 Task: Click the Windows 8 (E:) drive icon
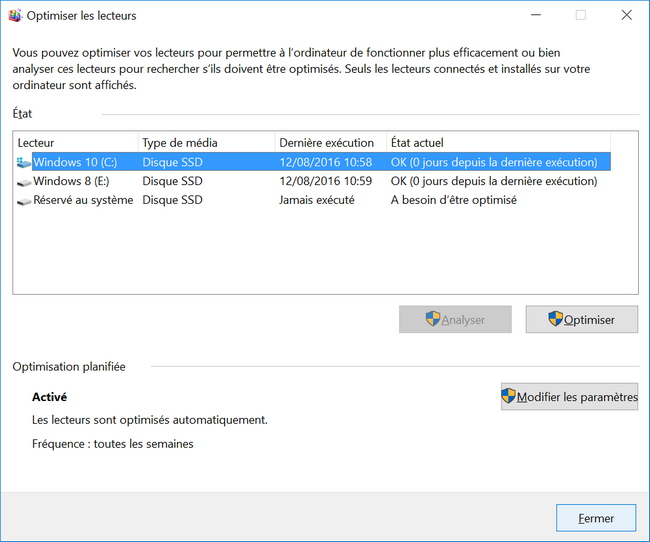pos(24,181)
